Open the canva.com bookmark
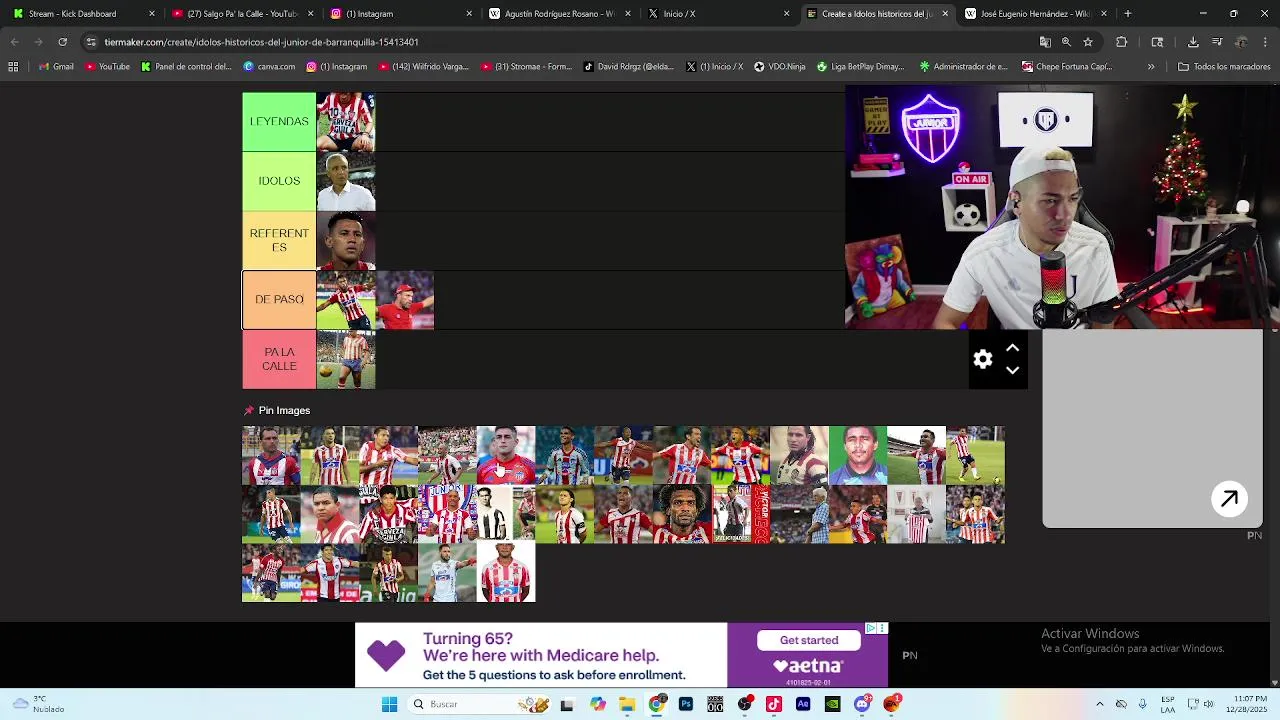Screen dimensions: 1280x720 [x=269, y=67]
